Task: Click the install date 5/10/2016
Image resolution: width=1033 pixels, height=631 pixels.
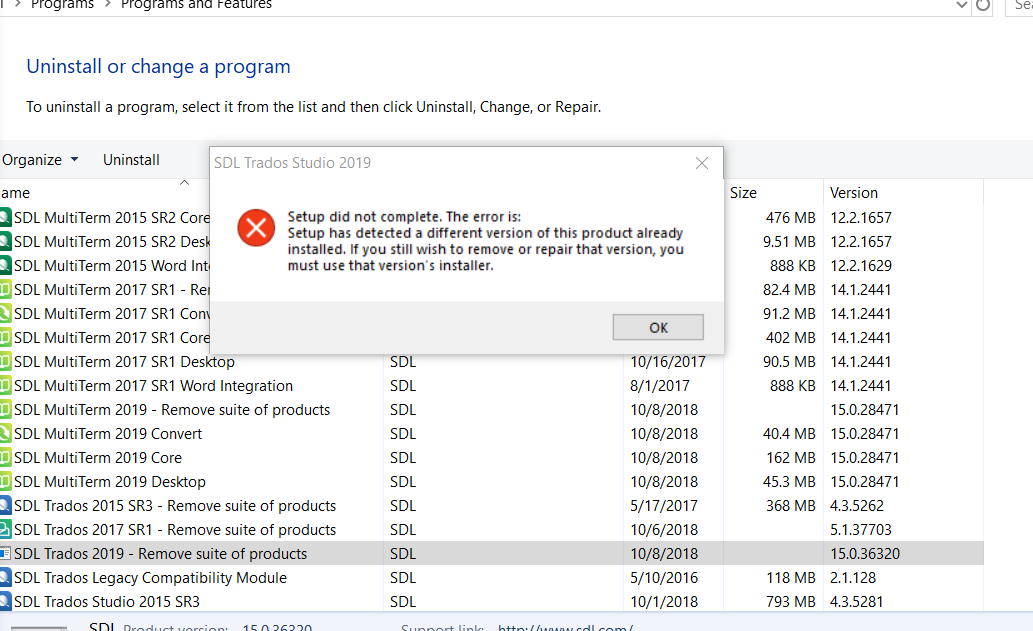Action: pyautogui.click(x=663, y=578)
